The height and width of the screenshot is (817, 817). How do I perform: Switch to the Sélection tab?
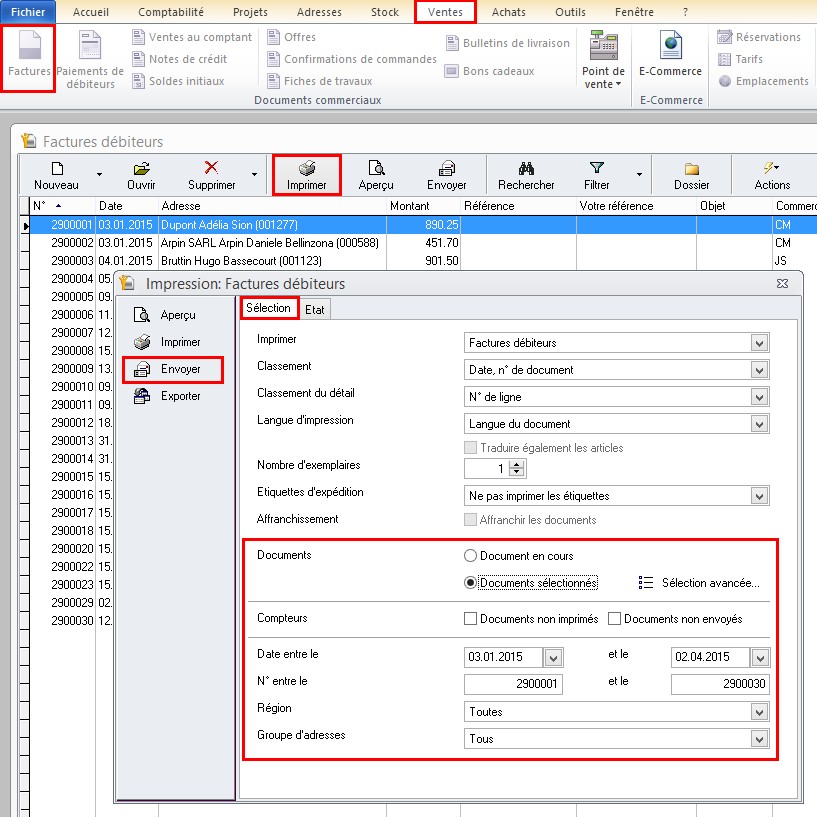point(268,308)
